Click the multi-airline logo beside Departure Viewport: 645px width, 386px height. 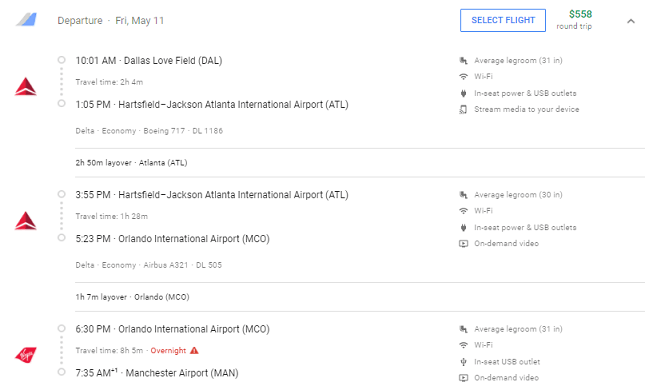pos(26,19)
